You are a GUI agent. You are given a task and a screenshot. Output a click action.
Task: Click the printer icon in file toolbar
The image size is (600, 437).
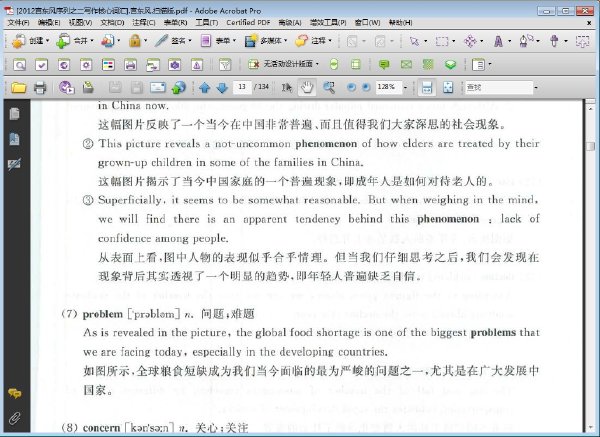click(40, 88)
